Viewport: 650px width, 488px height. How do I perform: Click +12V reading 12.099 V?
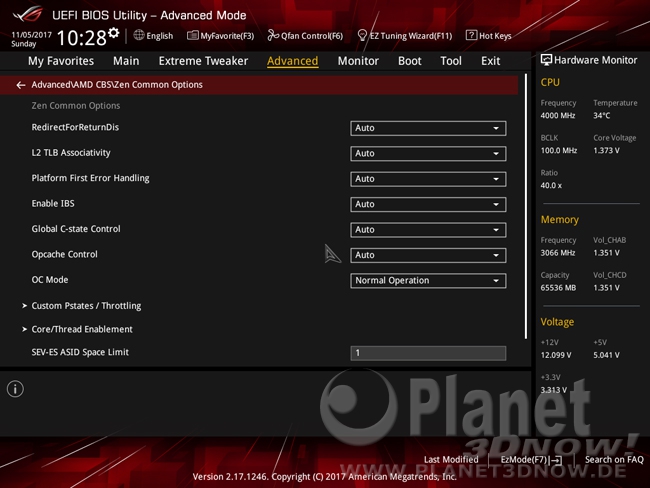pyautogui.click(x=556, y=355)
